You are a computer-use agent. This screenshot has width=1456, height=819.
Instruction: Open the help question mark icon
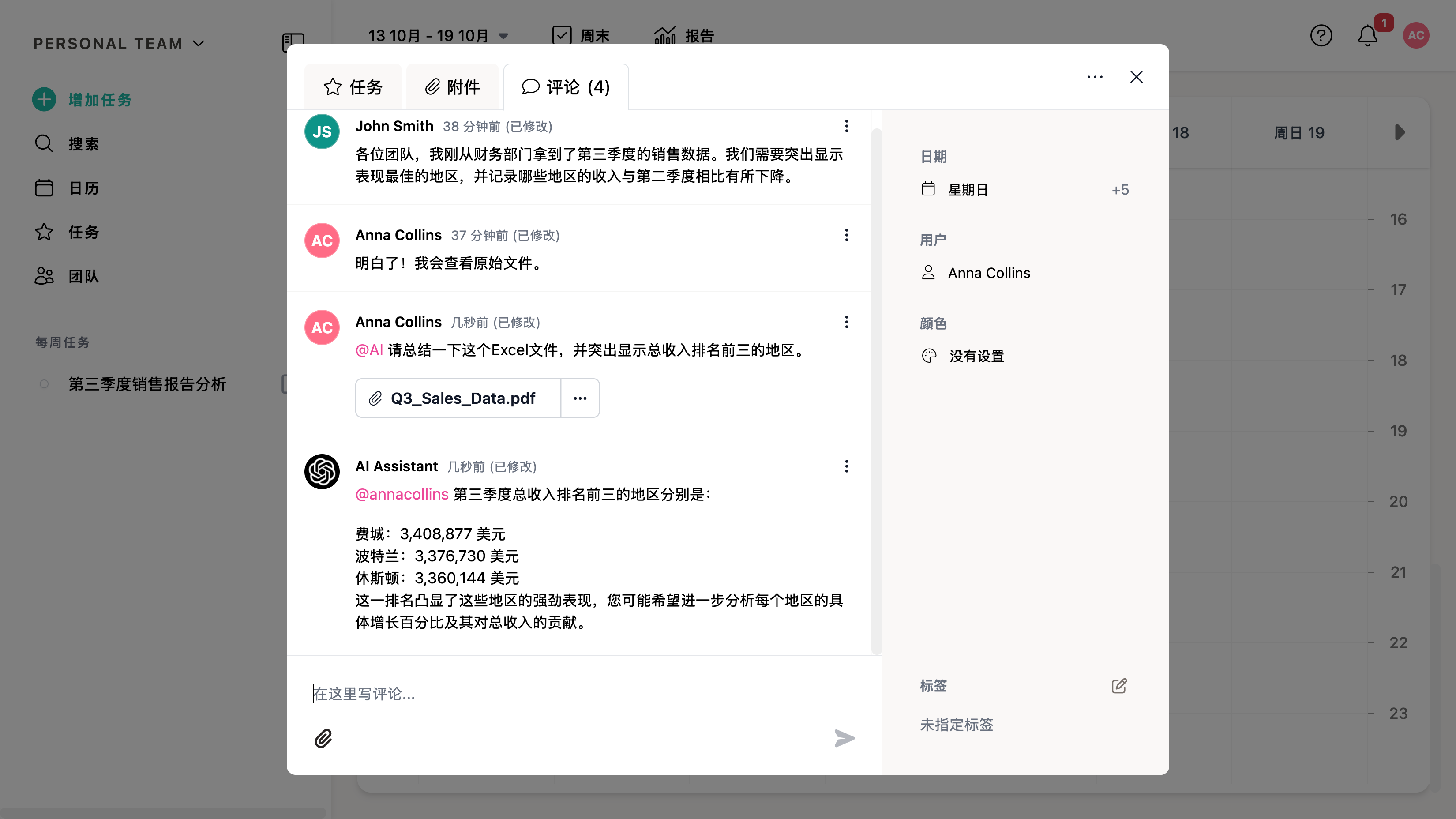(1321, 36)
